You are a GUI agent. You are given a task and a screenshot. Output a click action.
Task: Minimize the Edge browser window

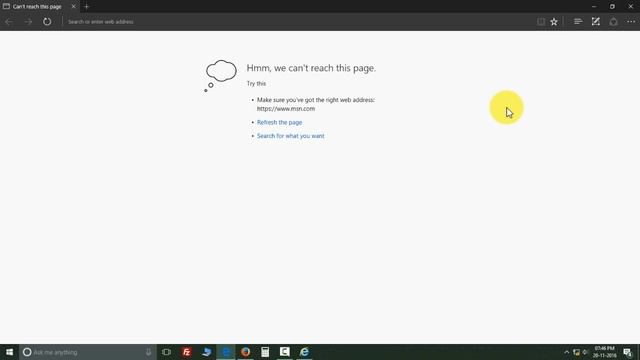coord(594,7)
